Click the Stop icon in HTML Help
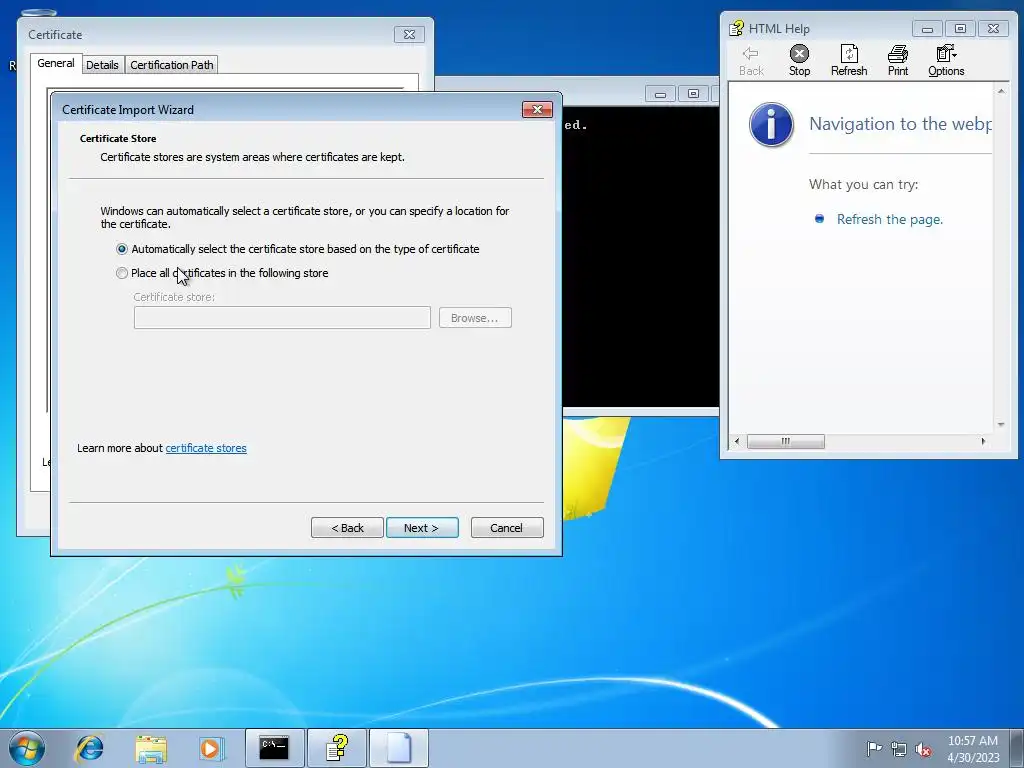The height and width of the screenshot is (768, 1024). click(x=799, y=60)
